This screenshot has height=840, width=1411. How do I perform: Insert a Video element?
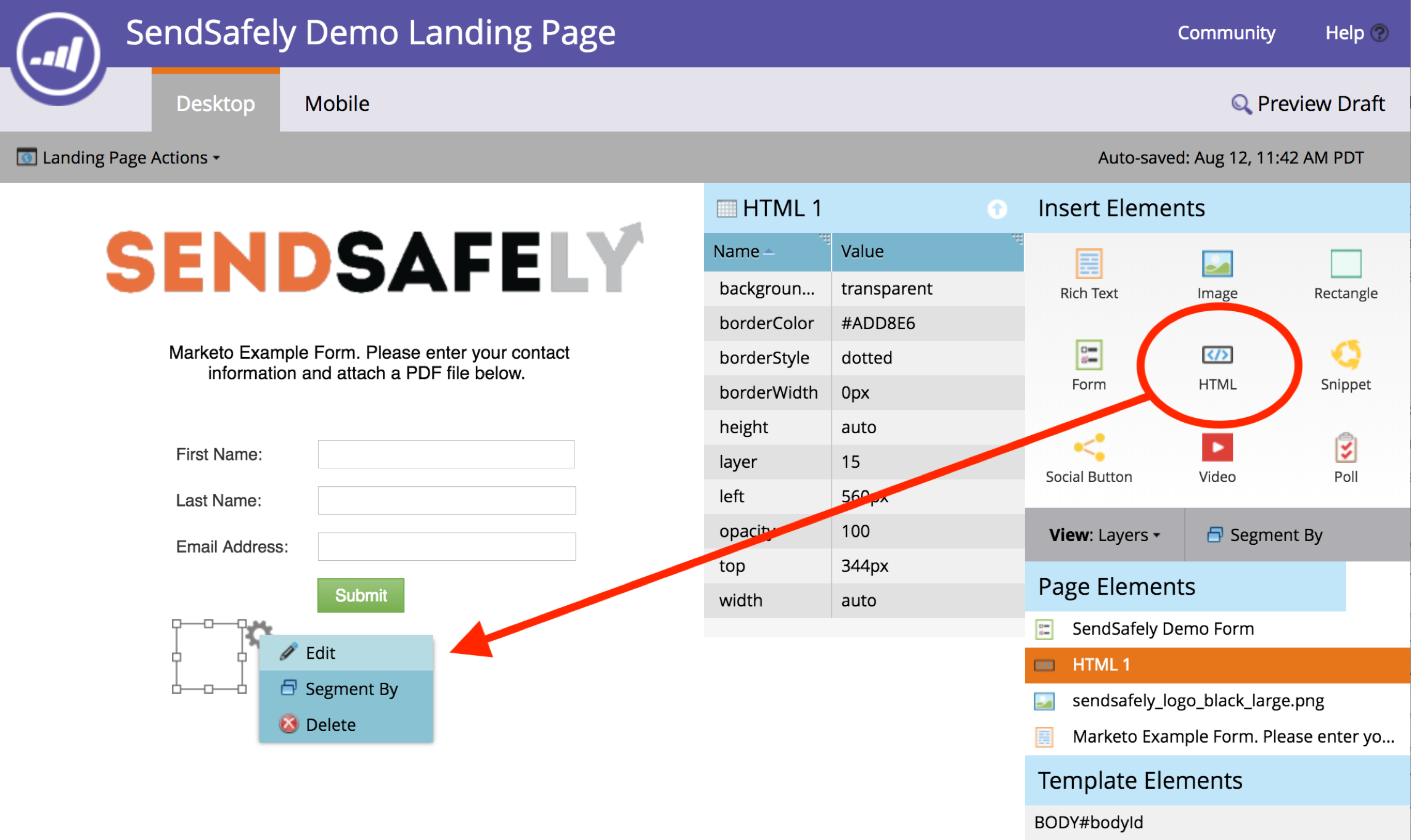coord(1217,459)
